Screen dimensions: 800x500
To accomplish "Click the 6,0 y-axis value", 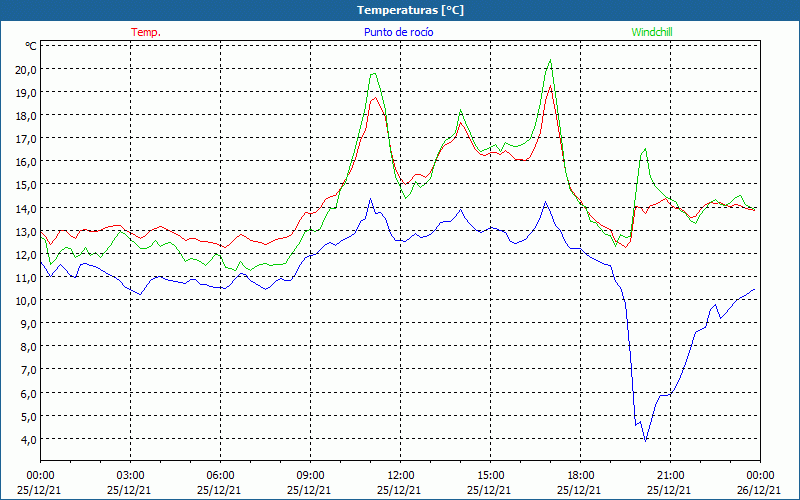I will pyautogui.click(x=28, y=393).
